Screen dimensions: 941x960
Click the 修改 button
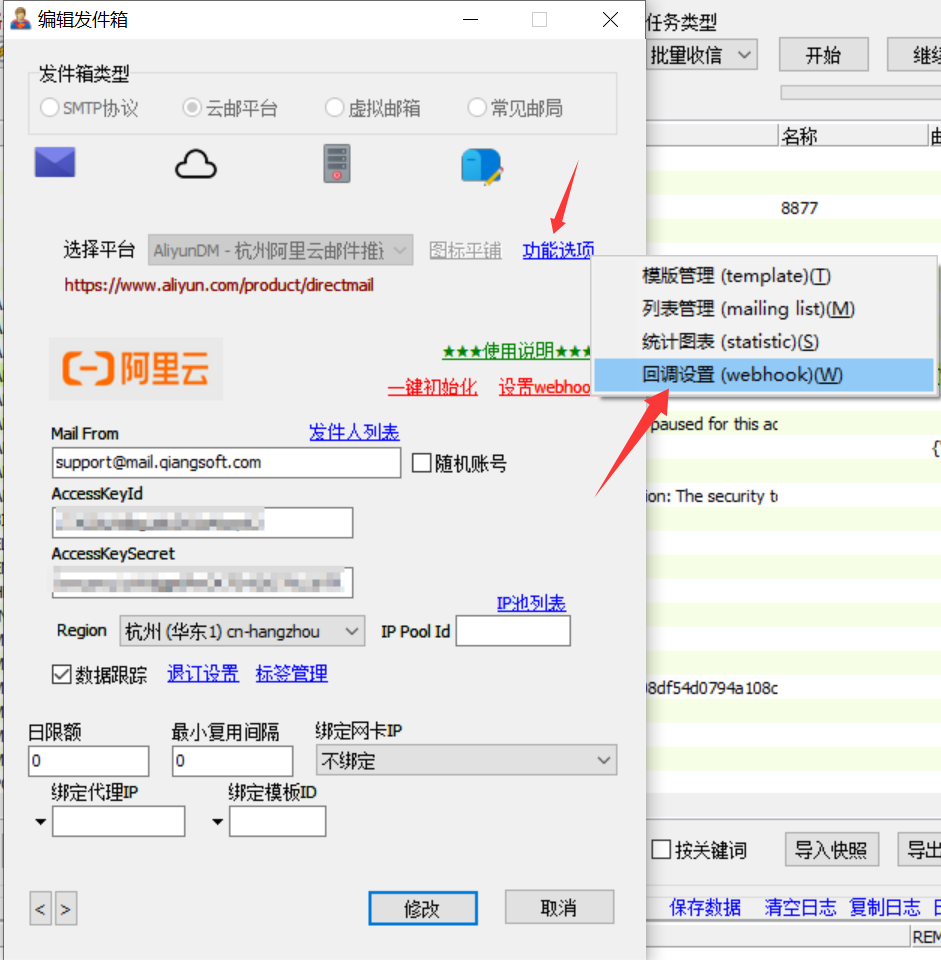coord(422,908)
